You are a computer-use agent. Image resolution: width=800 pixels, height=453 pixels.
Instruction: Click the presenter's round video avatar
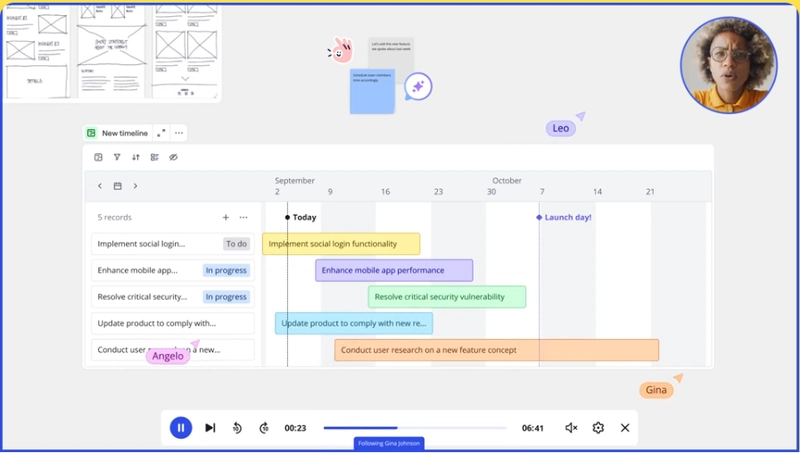729,65
